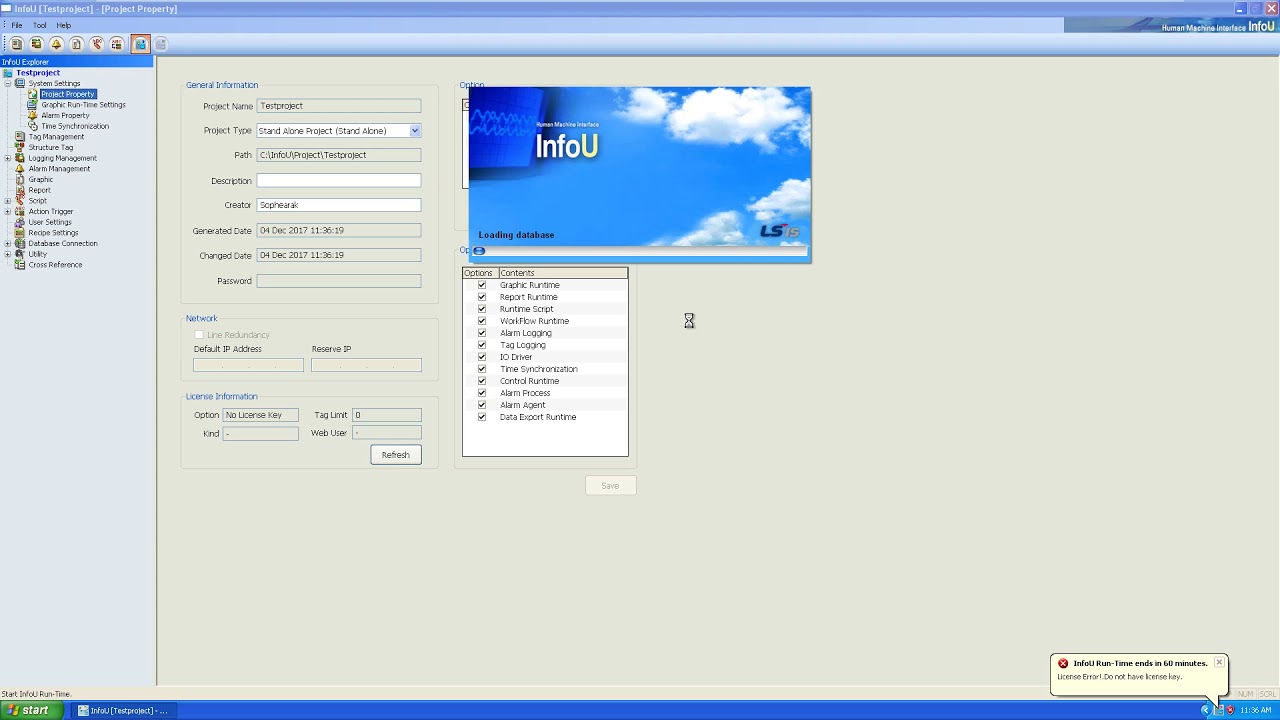Click the Contents column header
Screen dimensions: 1280x720
562,273
